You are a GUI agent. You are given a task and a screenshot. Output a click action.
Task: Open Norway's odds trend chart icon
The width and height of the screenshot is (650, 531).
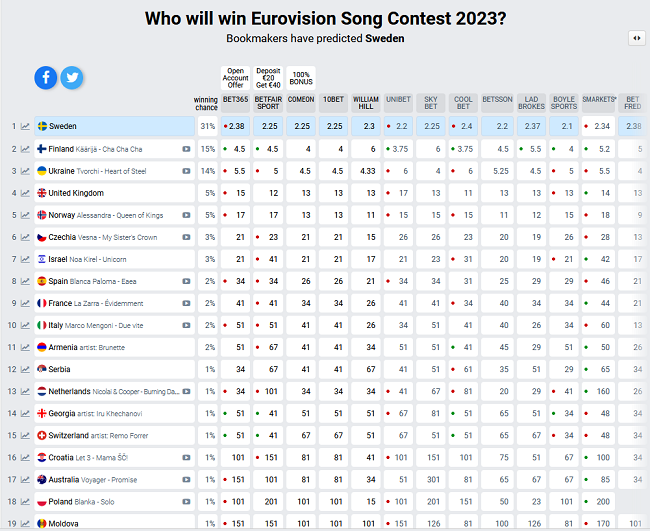click(x=24, y=215)
